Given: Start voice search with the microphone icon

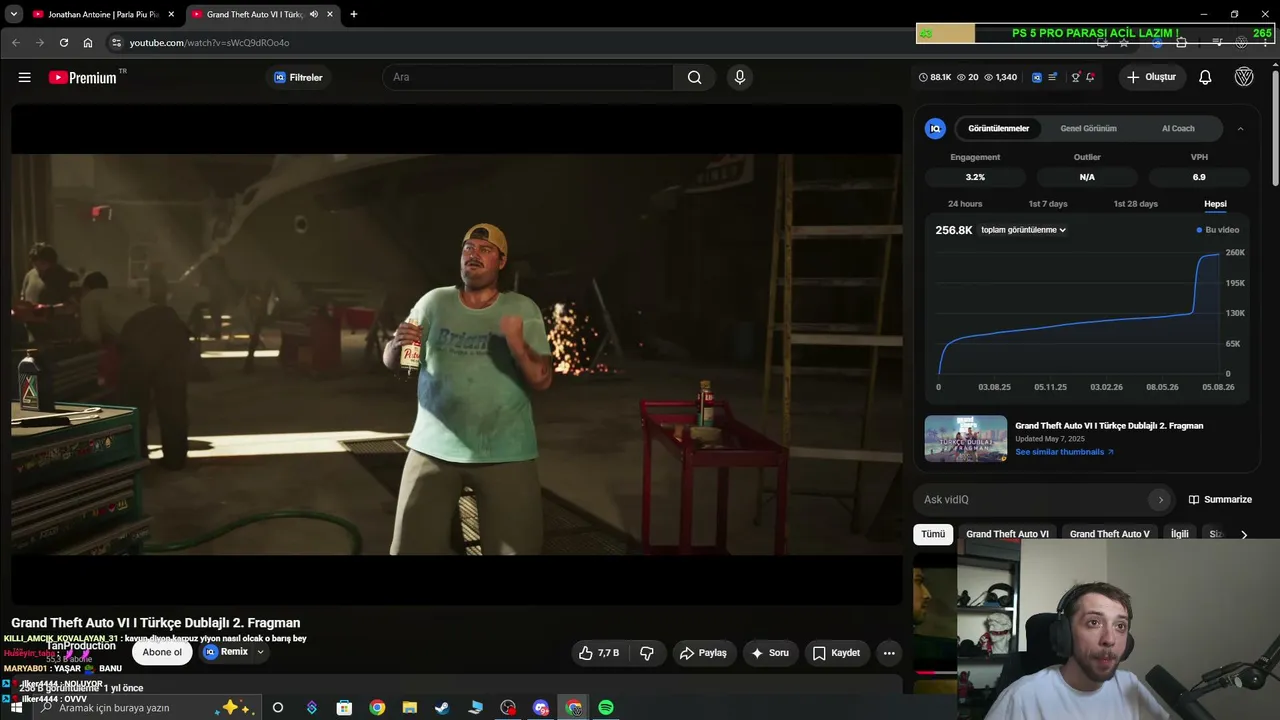Looking at the screenshot, I should click(x=740, y=77).
